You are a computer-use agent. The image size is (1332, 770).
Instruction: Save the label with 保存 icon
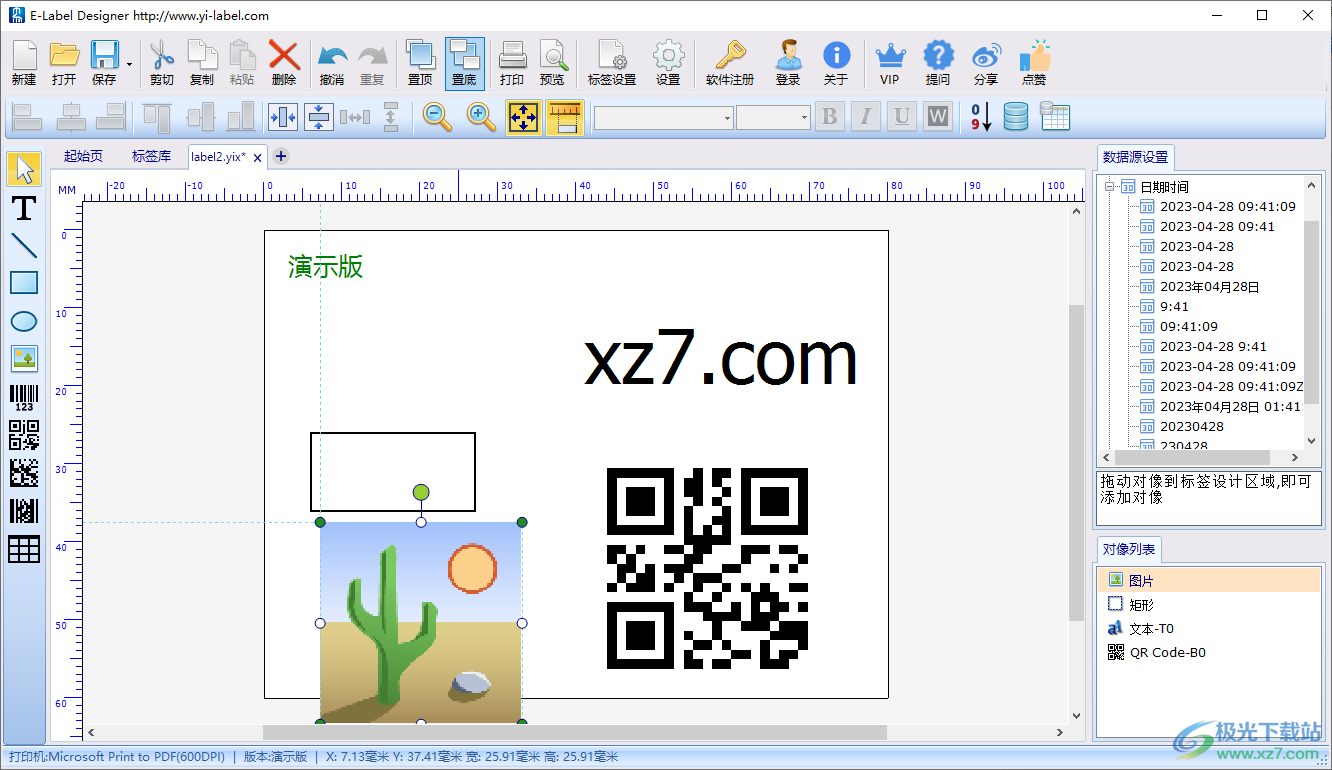104,63
